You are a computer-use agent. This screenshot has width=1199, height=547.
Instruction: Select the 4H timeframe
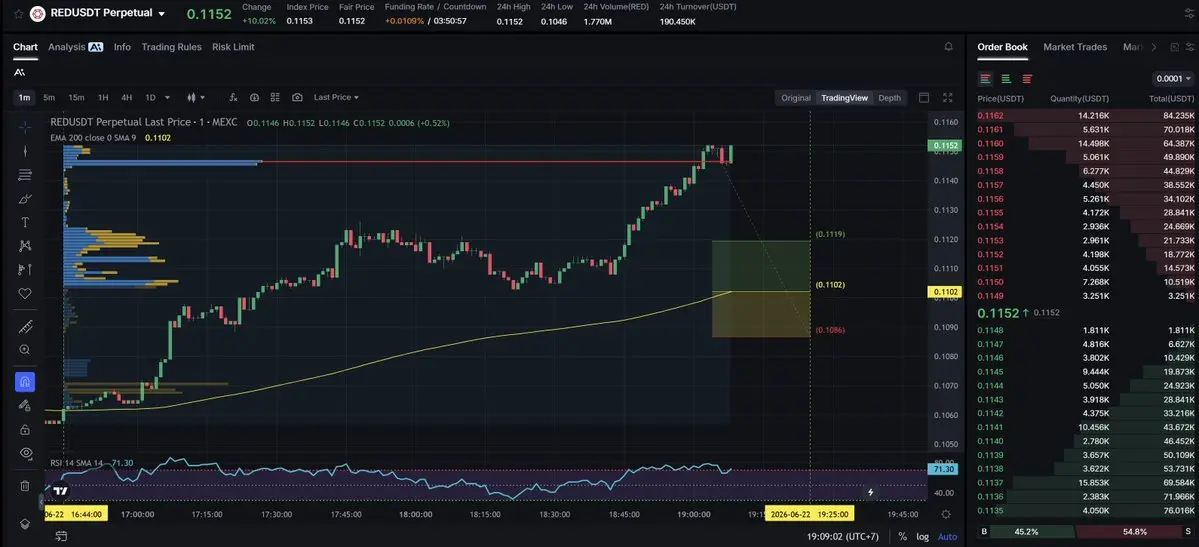(126, 97)
